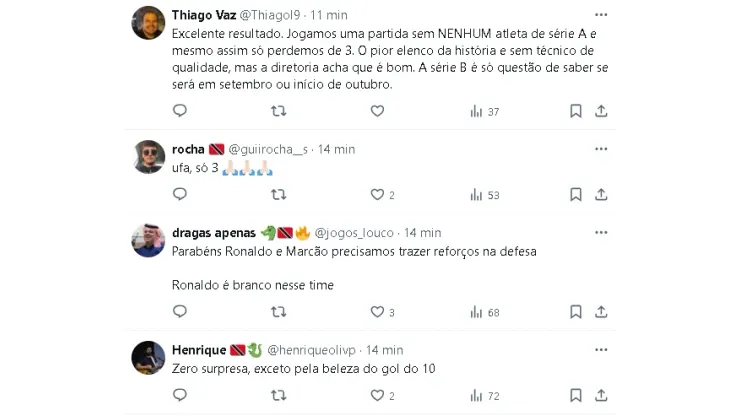Reply to Thiago Vaz's tweet

tap(180, 111)
